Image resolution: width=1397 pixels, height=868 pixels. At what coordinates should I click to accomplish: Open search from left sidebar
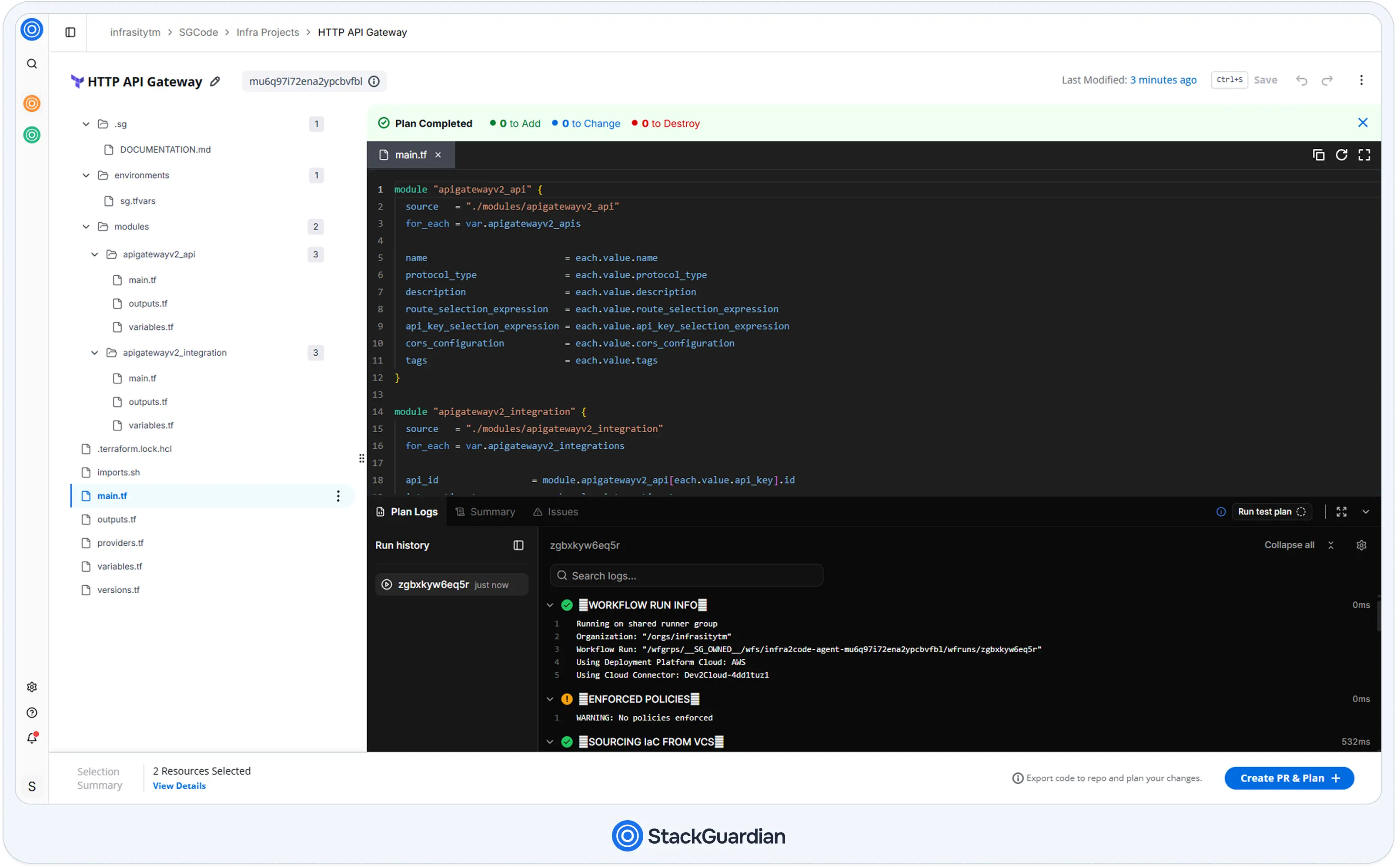click(32, 64)
